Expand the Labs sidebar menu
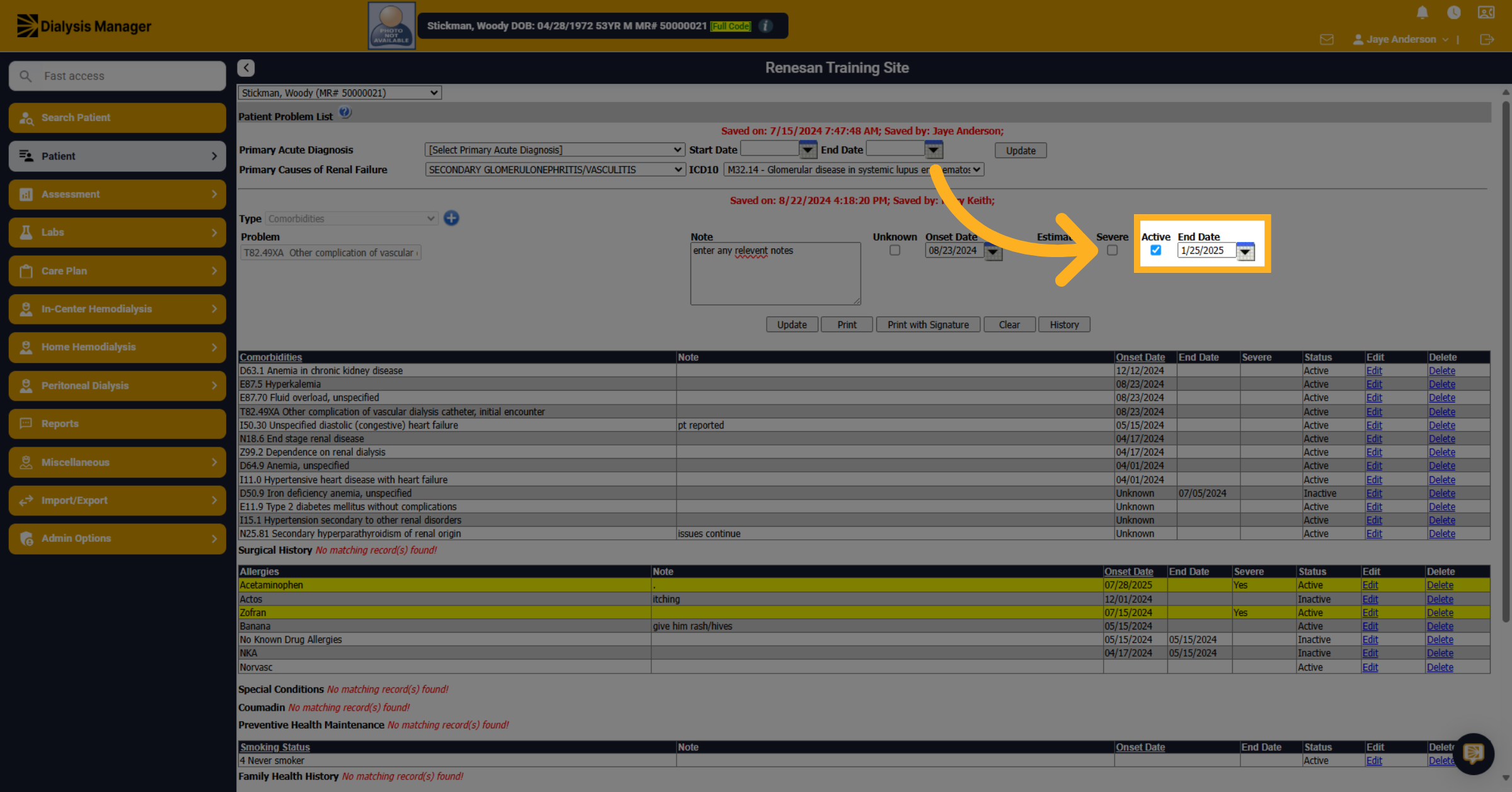 (x=117, y=232)
